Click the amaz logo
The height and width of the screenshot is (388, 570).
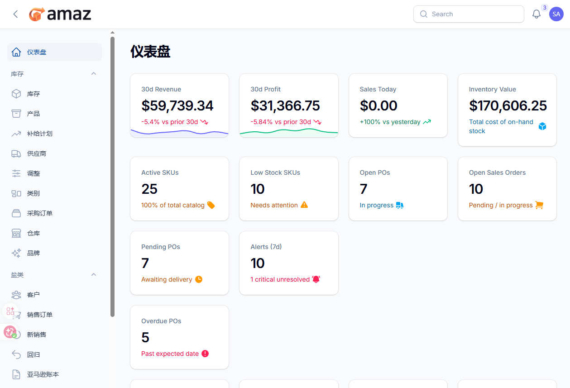pos(60,14)
